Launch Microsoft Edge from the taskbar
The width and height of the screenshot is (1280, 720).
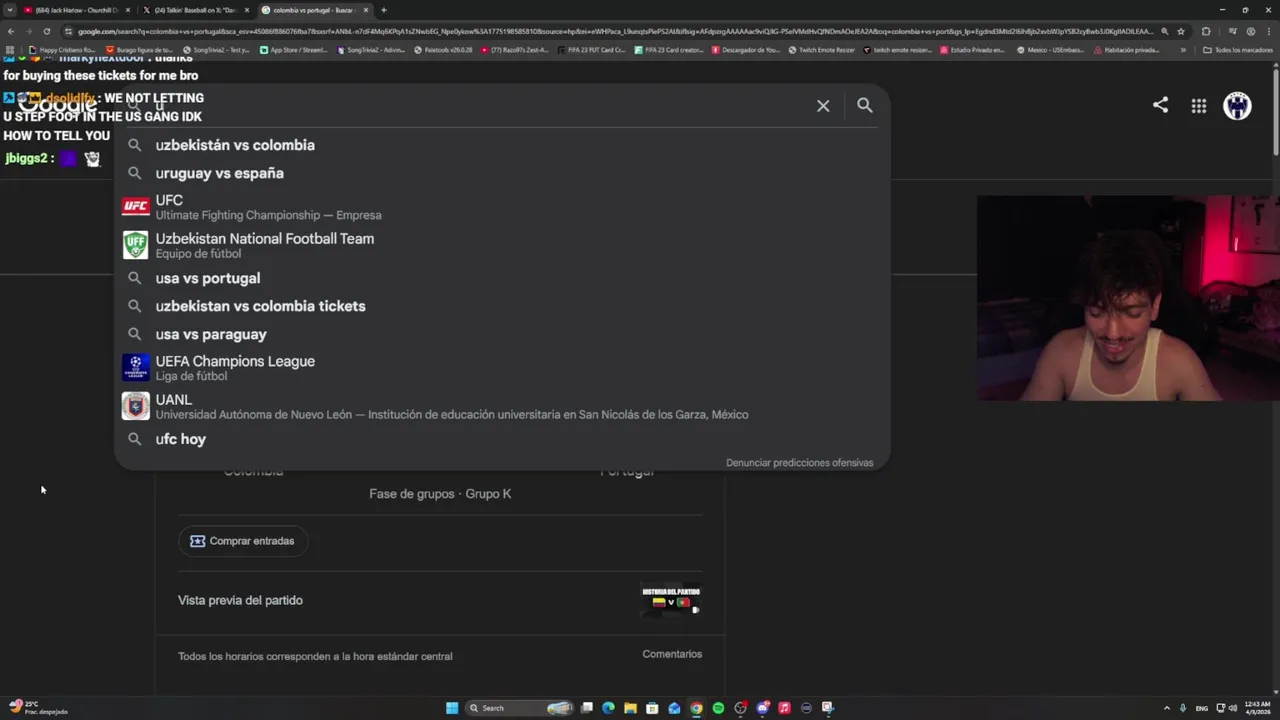coord(608,708)
